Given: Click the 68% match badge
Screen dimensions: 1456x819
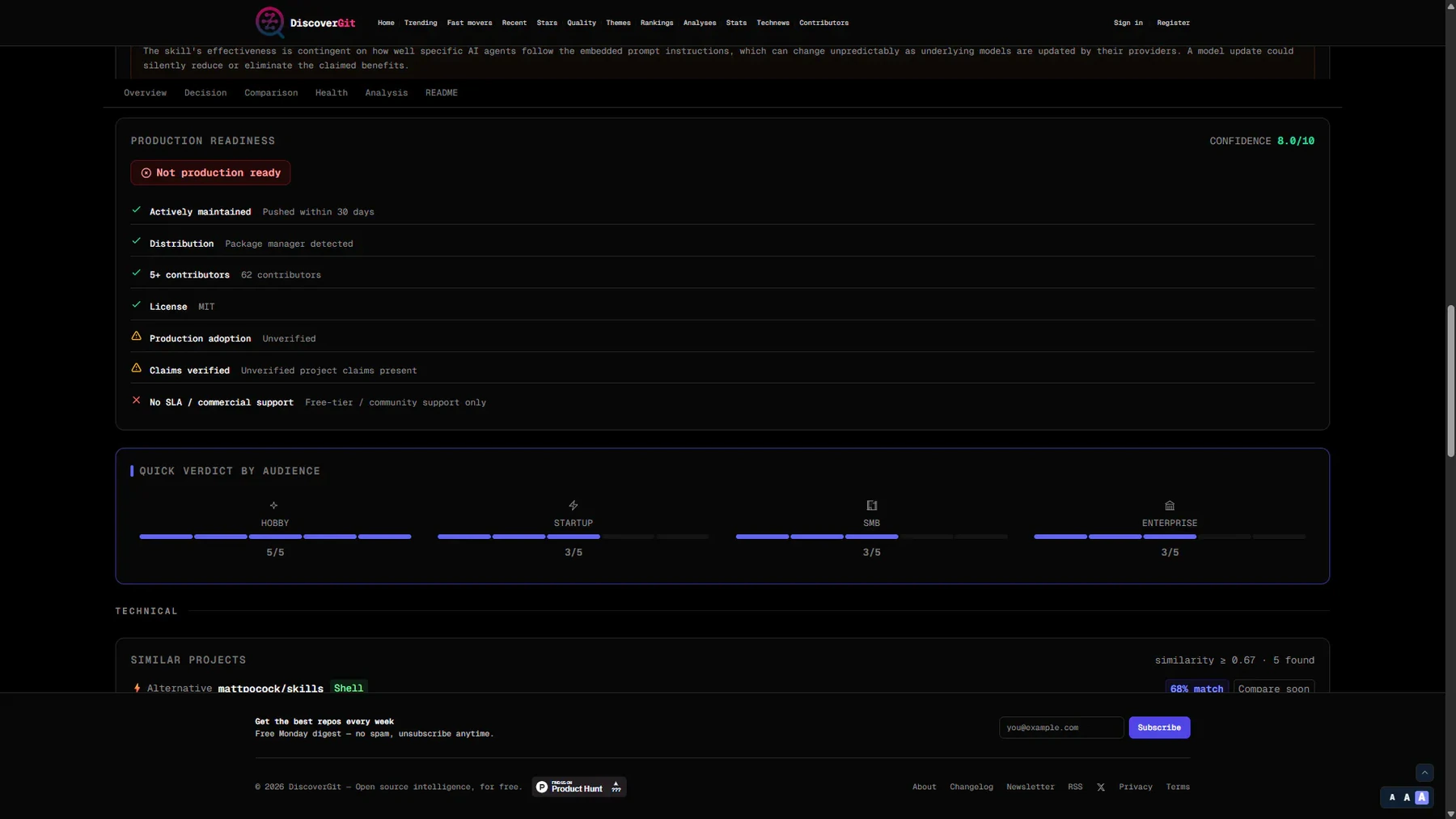Looking at the screenshot, I should coord(1196,689).
